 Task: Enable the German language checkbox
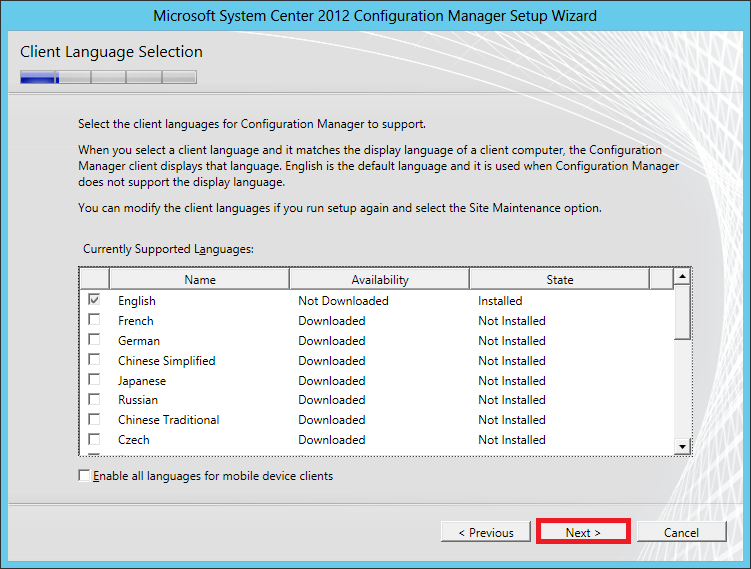94,341
